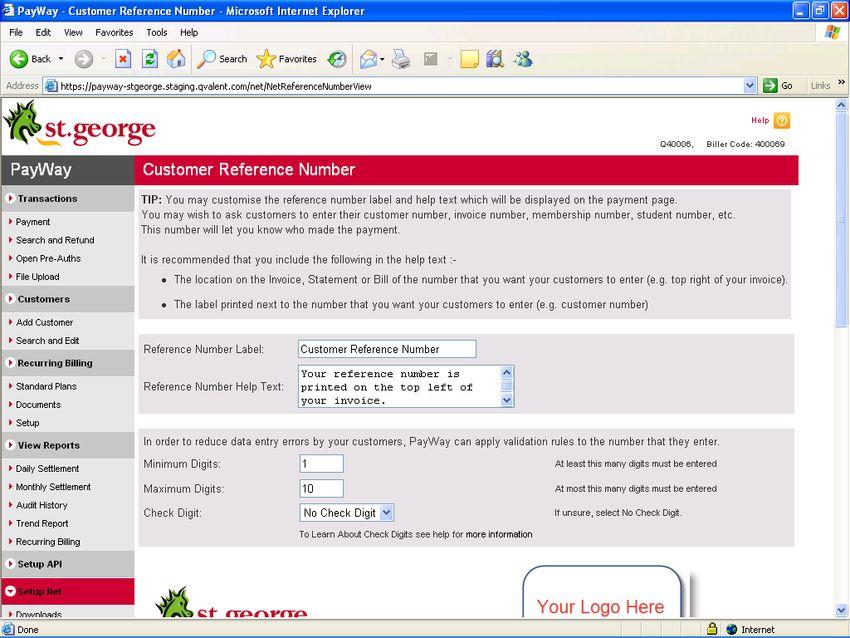
Task: Open Audit History report
Action: tap(42, 505)
